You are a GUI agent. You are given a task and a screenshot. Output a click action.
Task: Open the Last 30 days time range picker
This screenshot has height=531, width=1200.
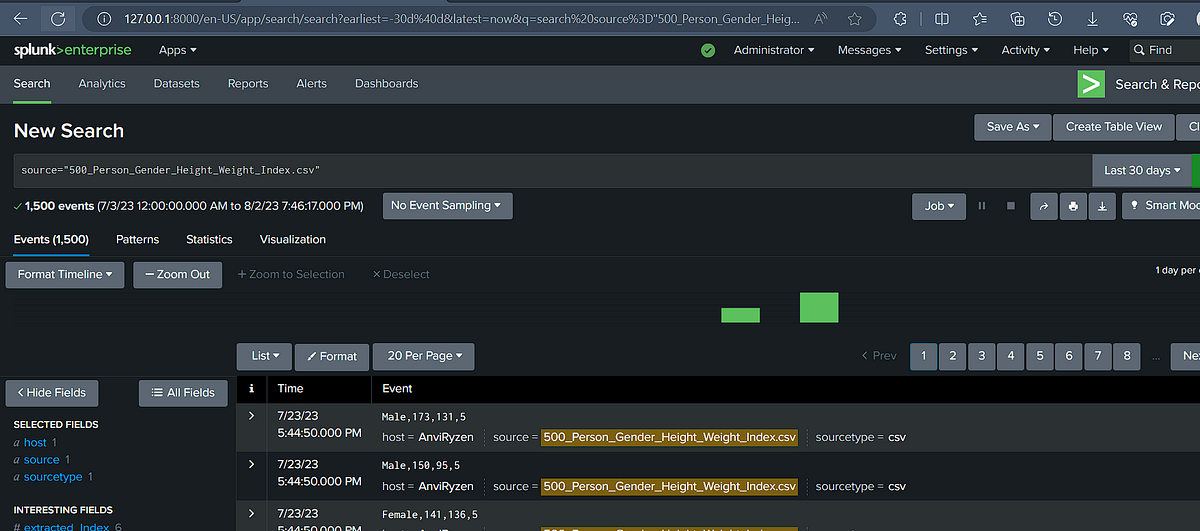click(x=1142, y=170)
